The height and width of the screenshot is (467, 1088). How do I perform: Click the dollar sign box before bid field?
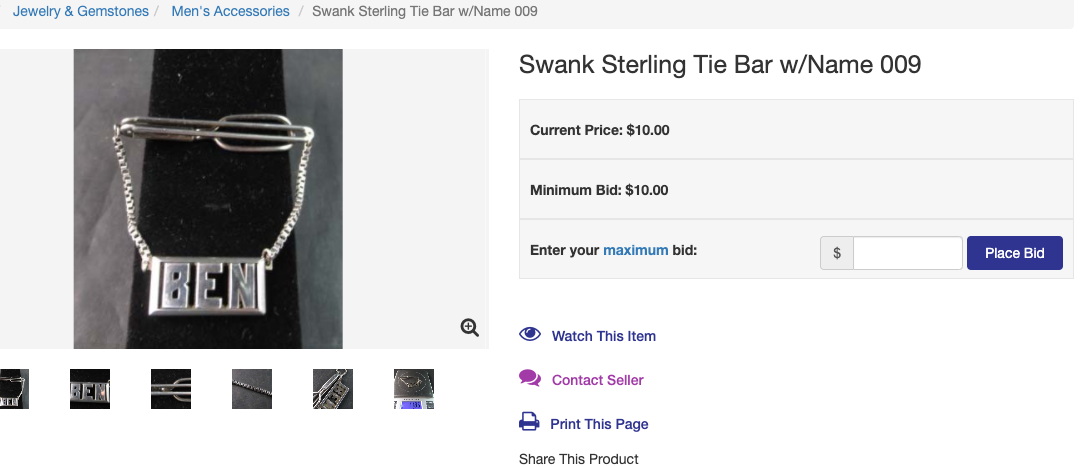[x=837, y=253]
